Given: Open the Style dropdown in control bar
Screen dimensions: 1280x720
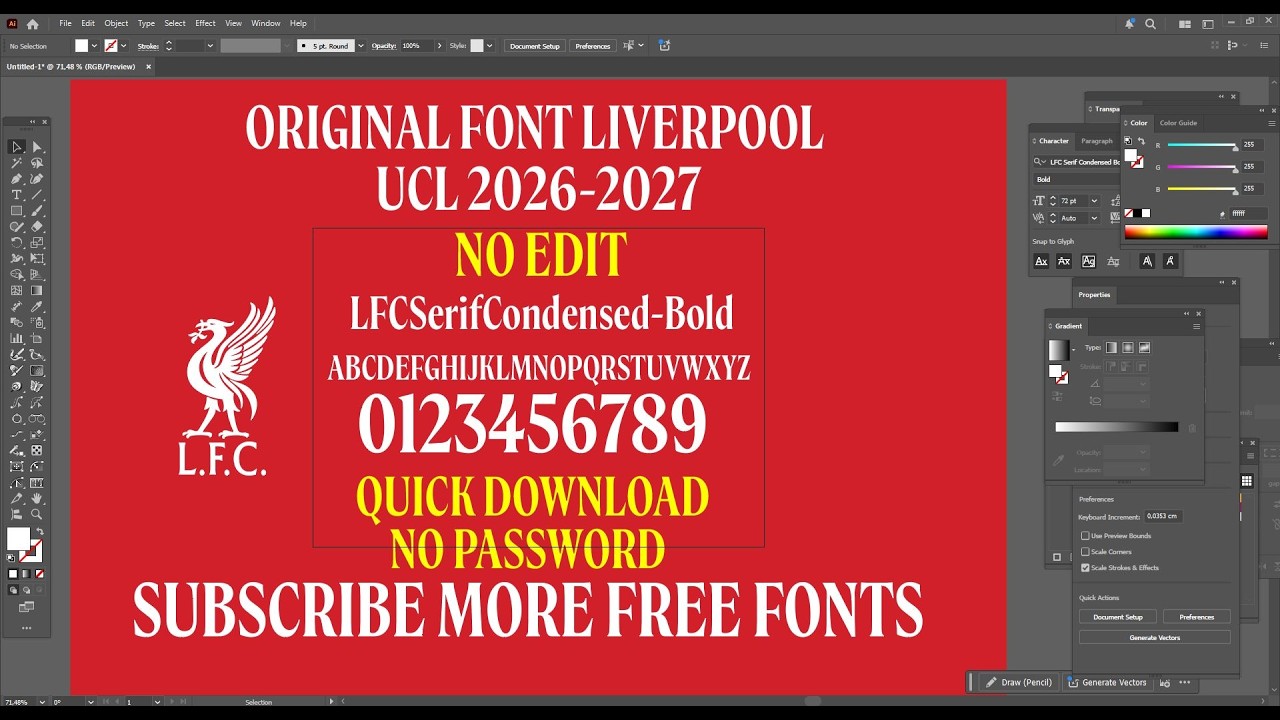Looking at the screenshot, I should click(x=489, y=46).
